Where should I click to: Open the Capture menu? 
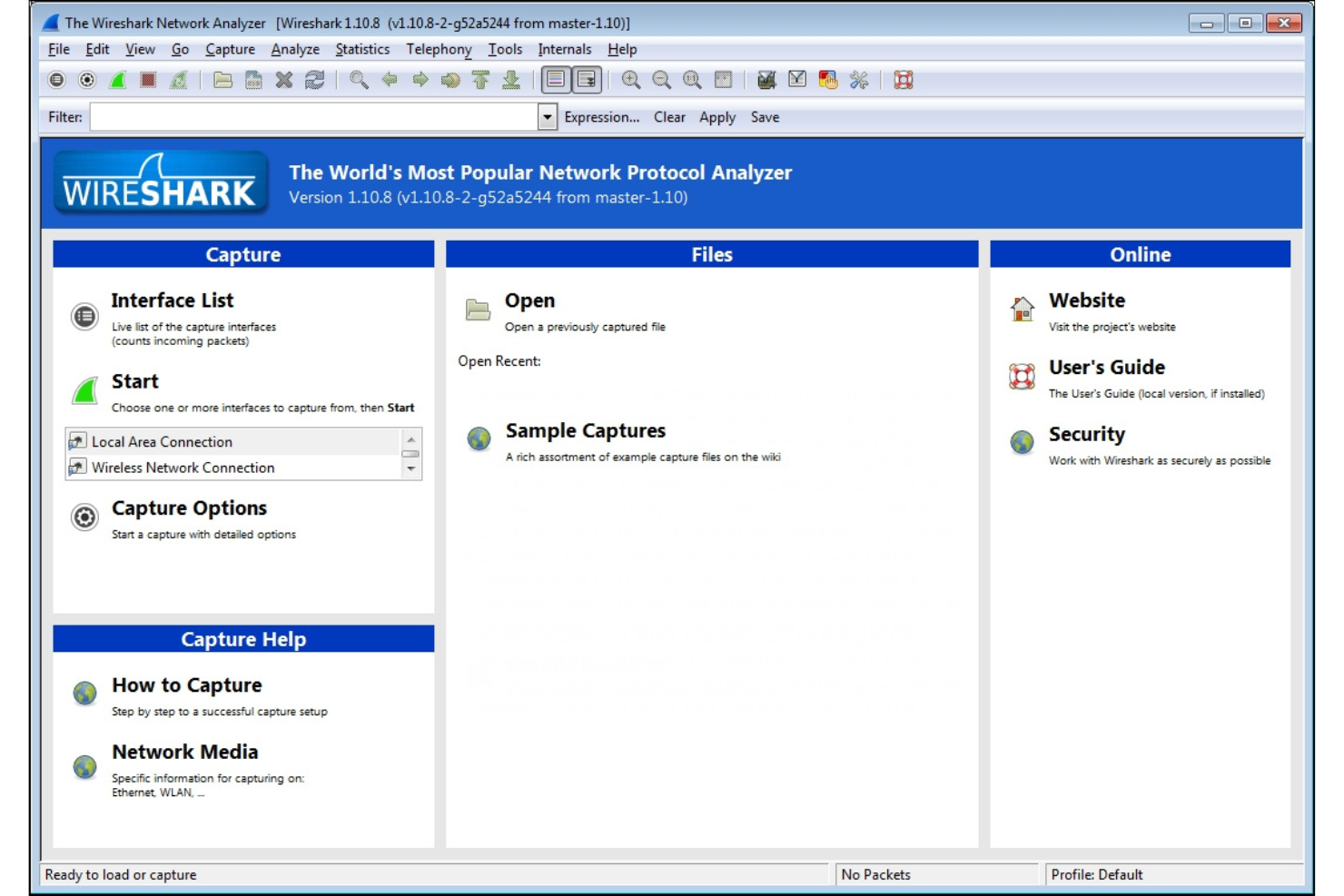pos(230,50)
